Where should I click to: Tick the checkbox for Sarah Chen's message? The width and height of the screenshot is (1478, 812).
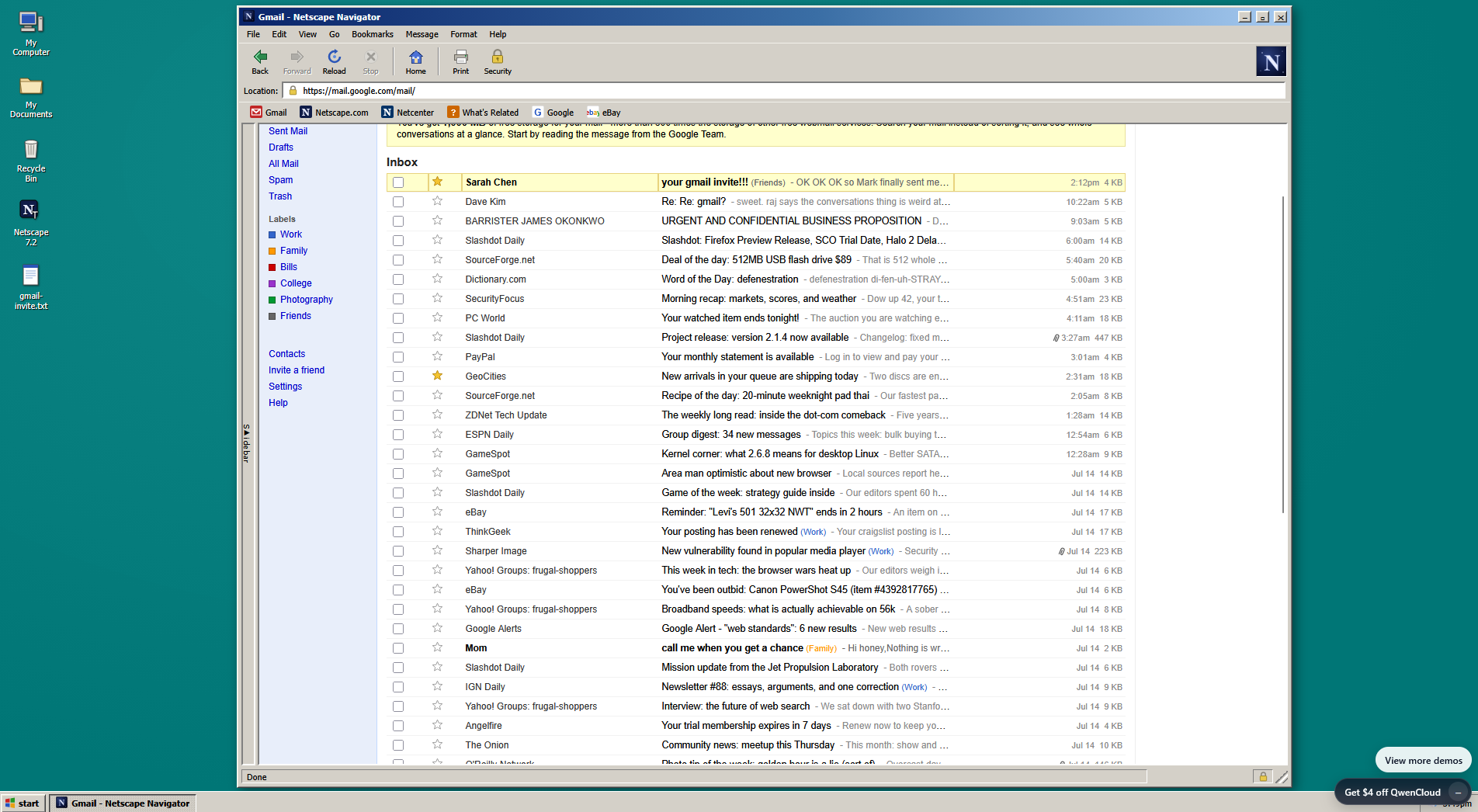tap(398, 182)
